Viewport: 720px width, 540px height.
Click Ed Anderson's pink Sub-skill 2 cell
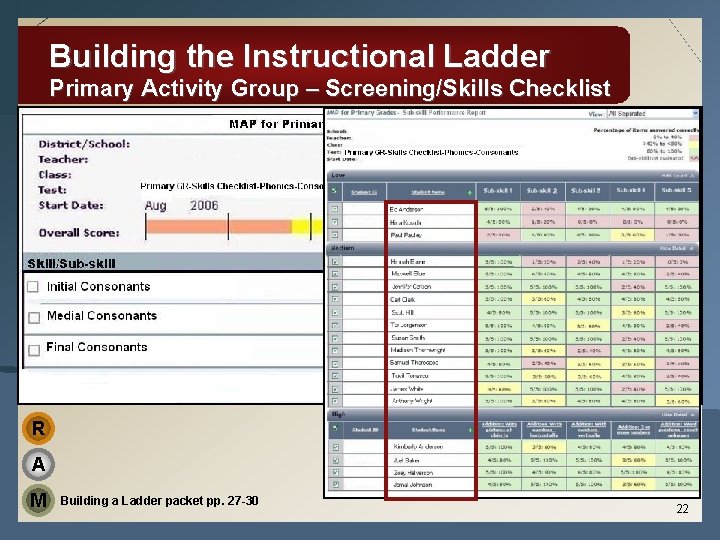tap(543, 209)
